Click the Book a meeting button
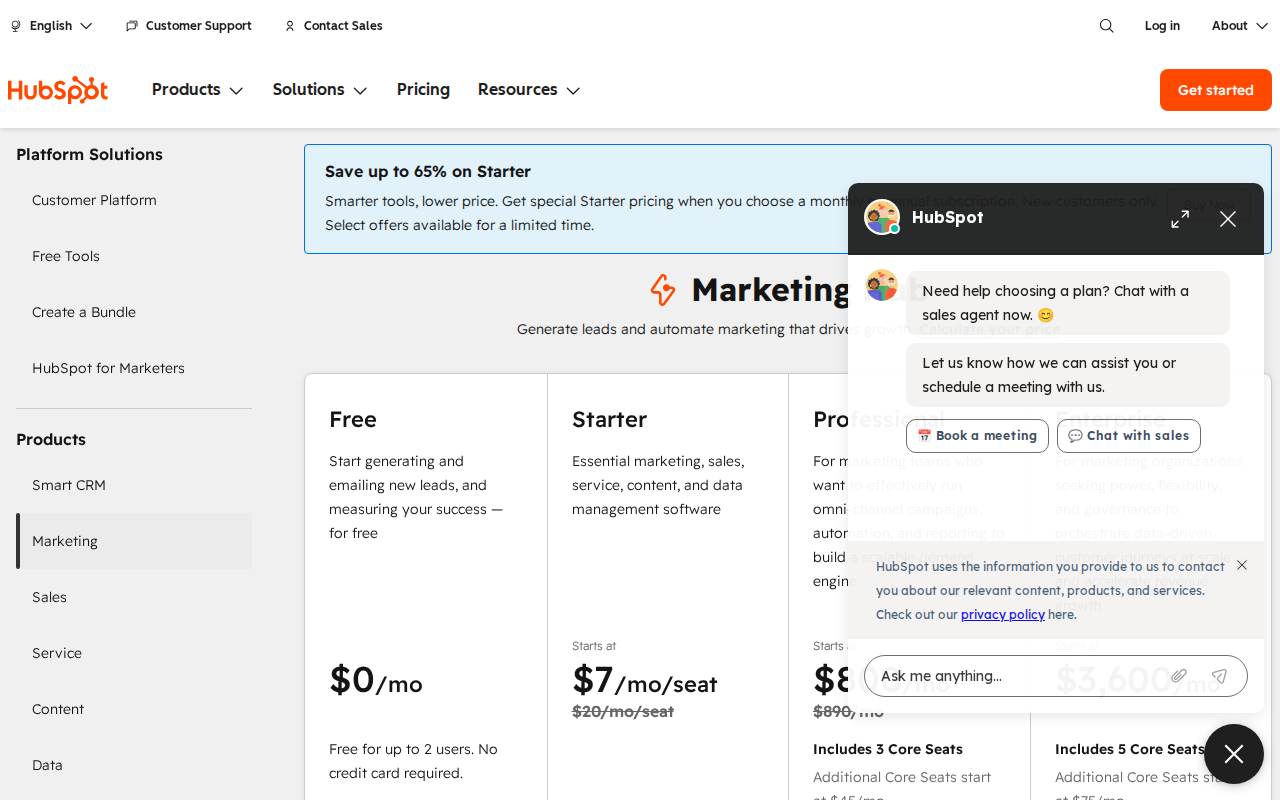The height and width of the screenshot is (800, 1280). click(977, 436)
